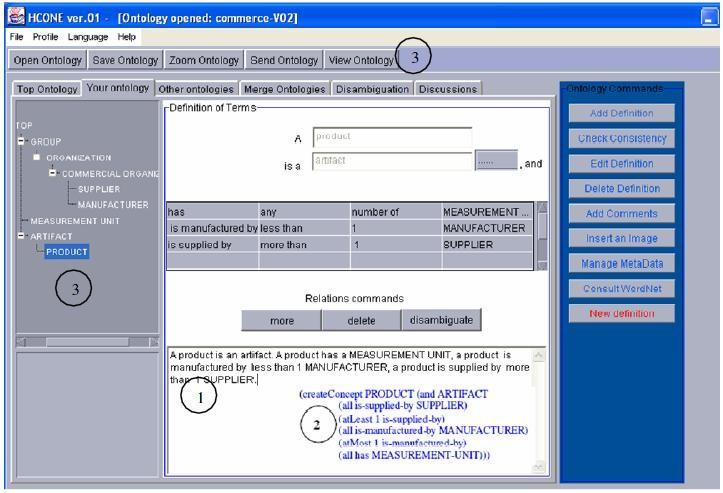The width and height of the screenshot is (723, 493).
Task: Click the Send Ontology toolbar button
Action: coord(284,60)
